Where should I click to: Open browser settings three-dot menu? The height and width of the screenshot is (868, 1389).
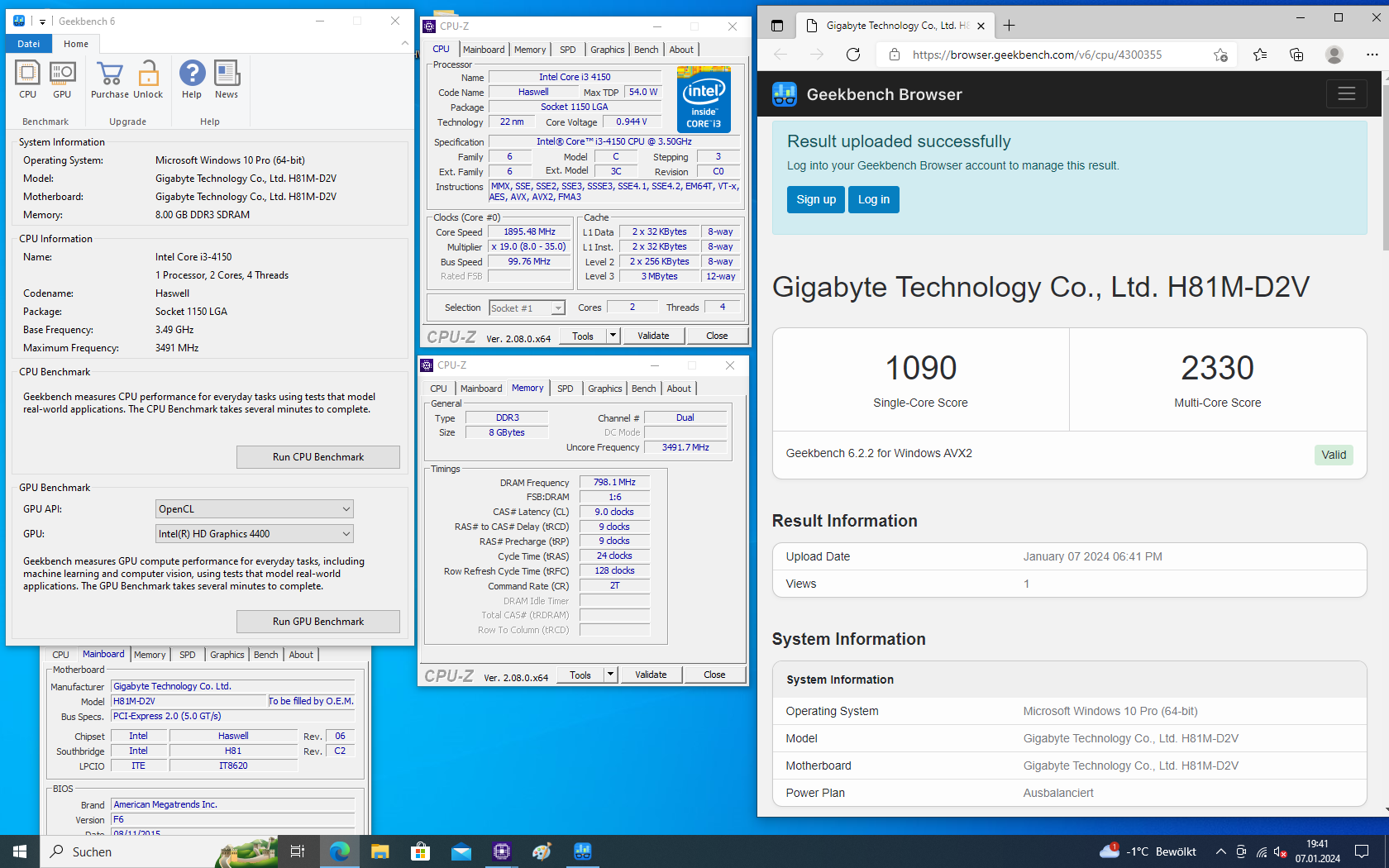tap(1372, 55)
